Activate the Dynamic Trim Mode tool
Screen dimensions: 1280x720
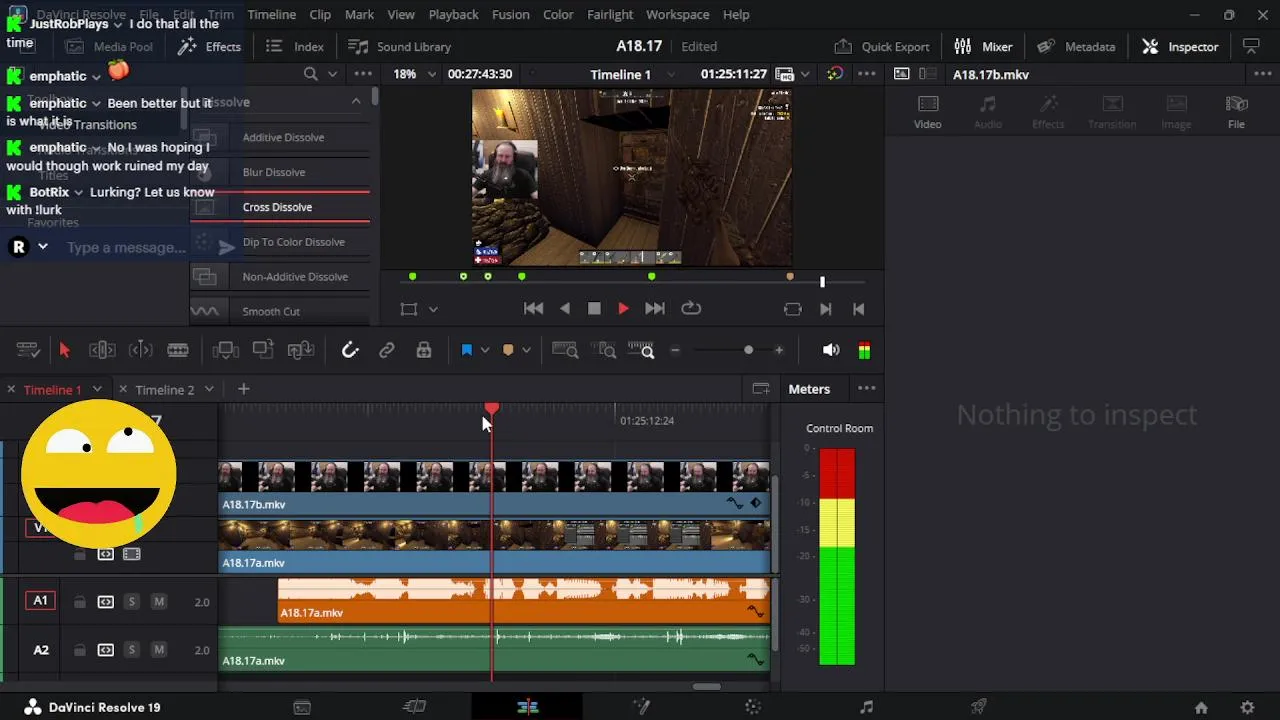[x=141, y=350]
